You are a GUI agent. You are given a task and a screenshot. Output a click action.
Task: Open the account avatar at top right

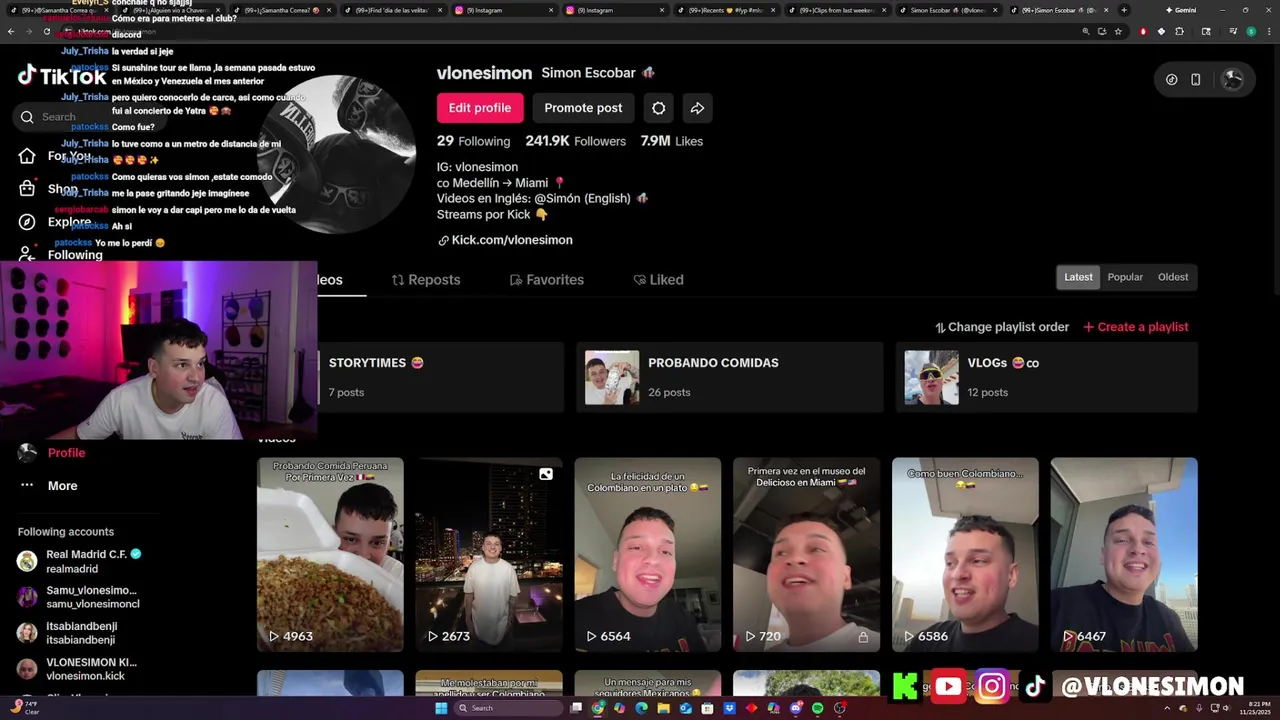(1233, 79)
